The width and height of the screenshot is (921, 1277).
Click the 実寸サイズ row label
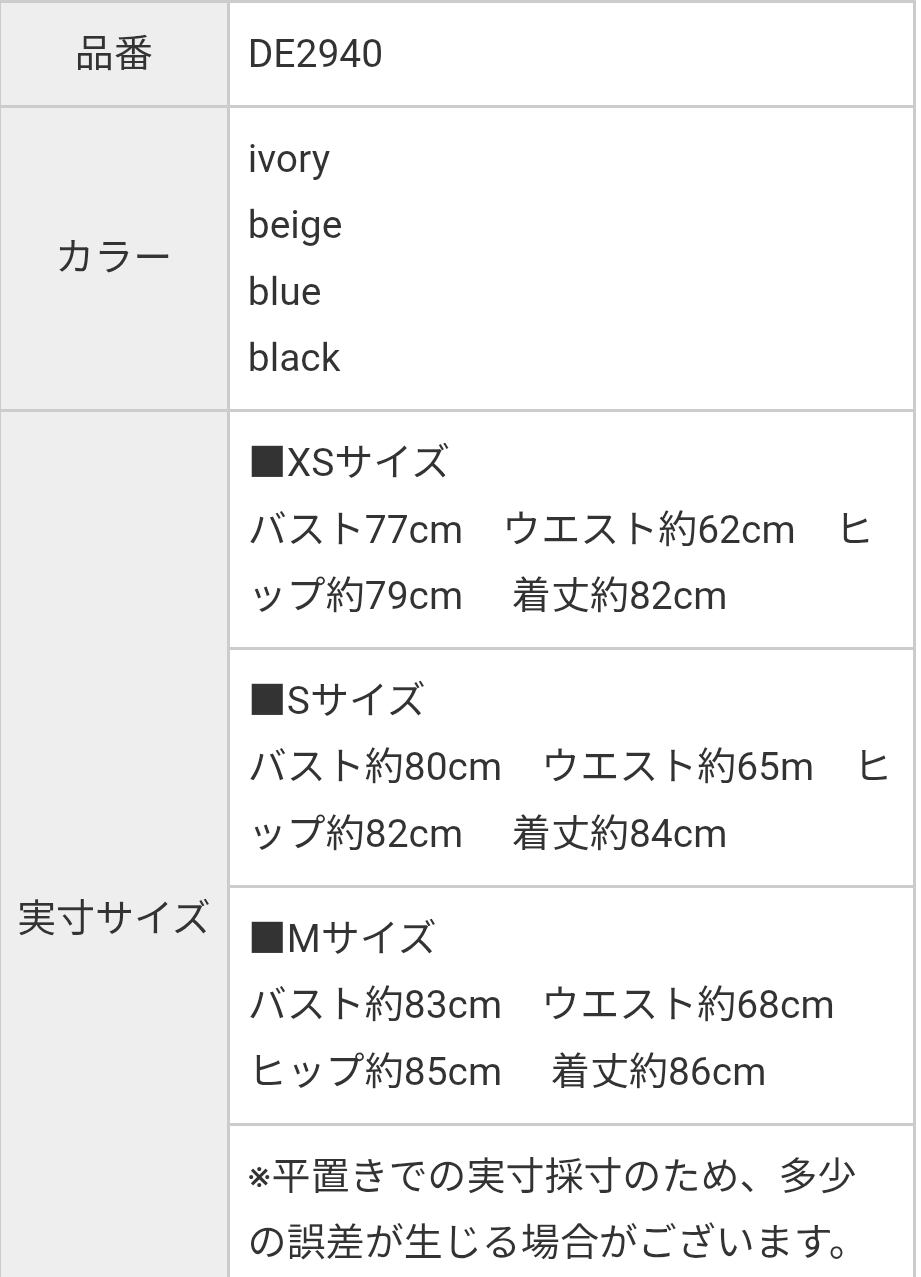(x=114, y=918)
